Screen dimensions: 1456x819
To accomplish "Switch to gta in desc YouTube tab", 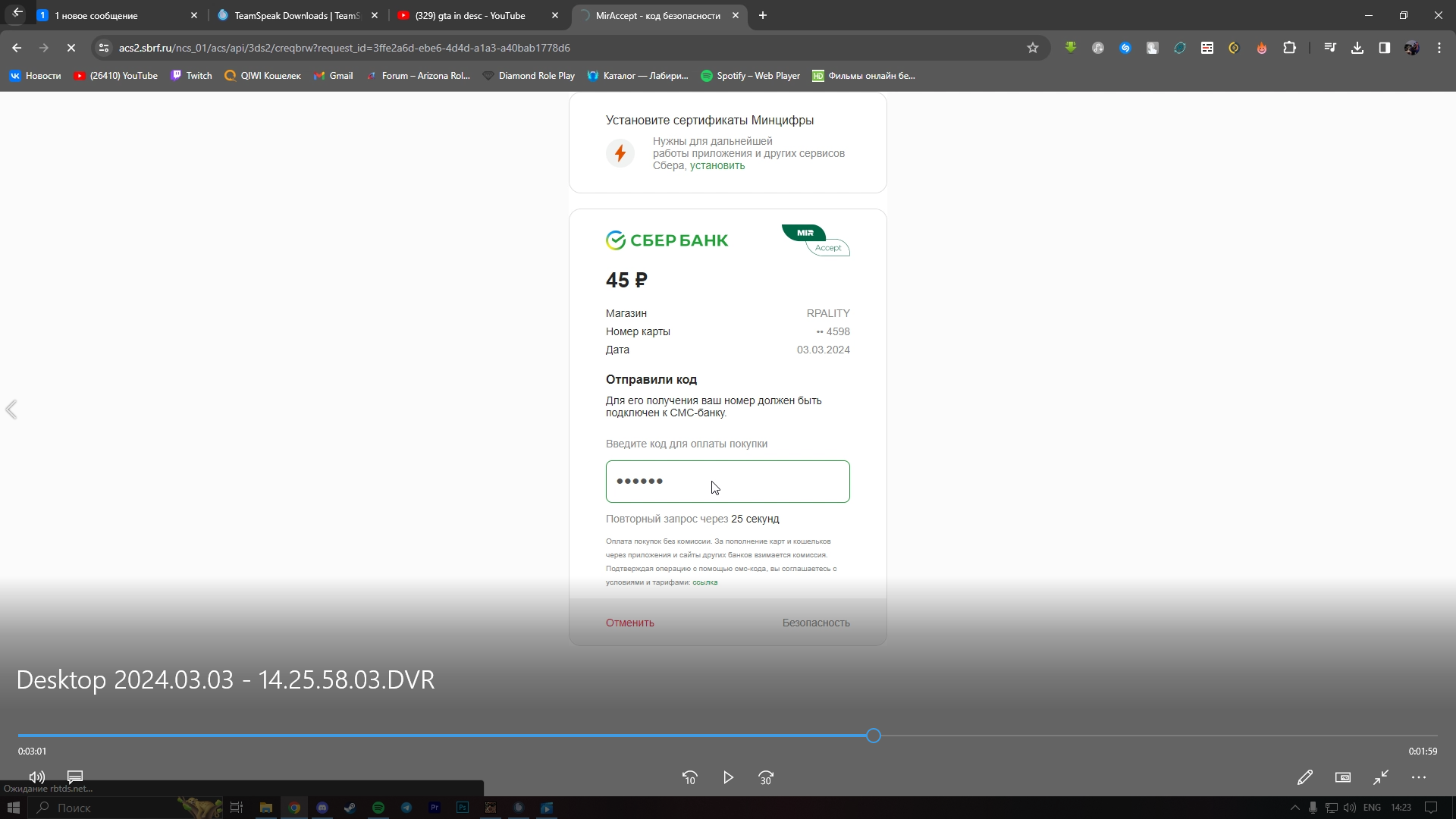I will [470, 15].
